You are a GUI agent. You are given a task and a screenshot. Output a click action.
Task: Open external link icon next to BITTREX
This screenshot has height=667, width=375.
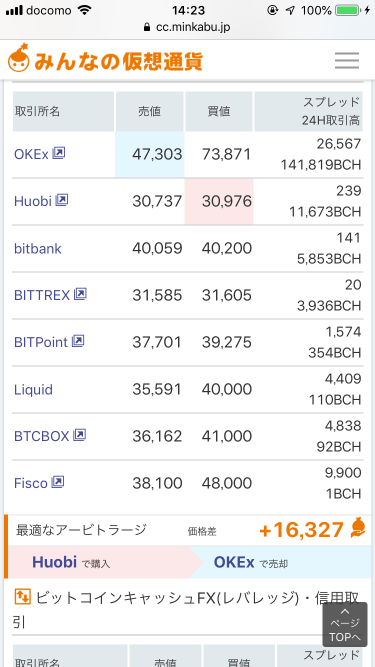click(80, 294)
